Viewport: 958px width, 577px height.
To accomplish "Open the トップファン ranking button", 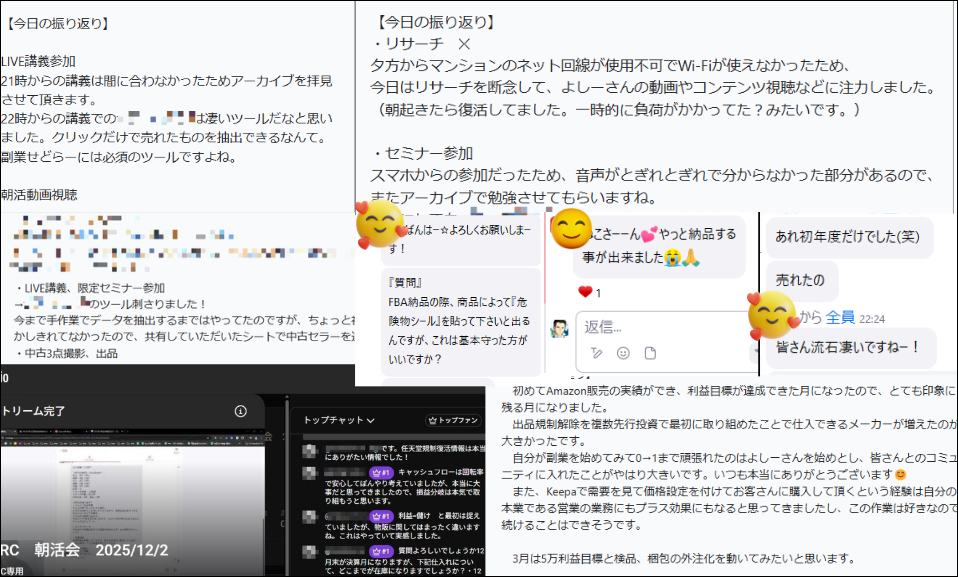I will (x=453, y=421).
